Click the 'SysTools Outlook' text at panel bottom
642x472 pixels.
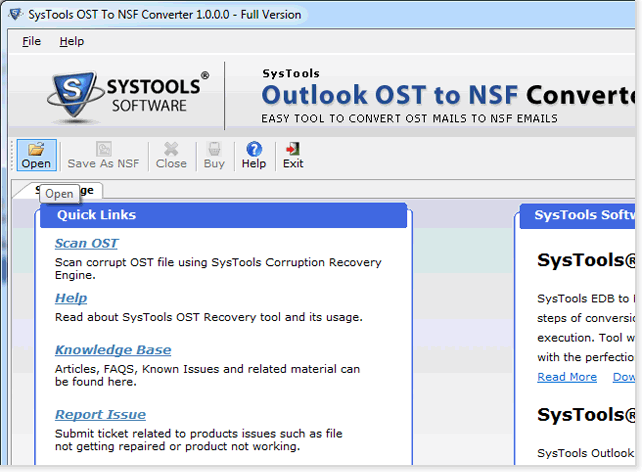point(585,453)
